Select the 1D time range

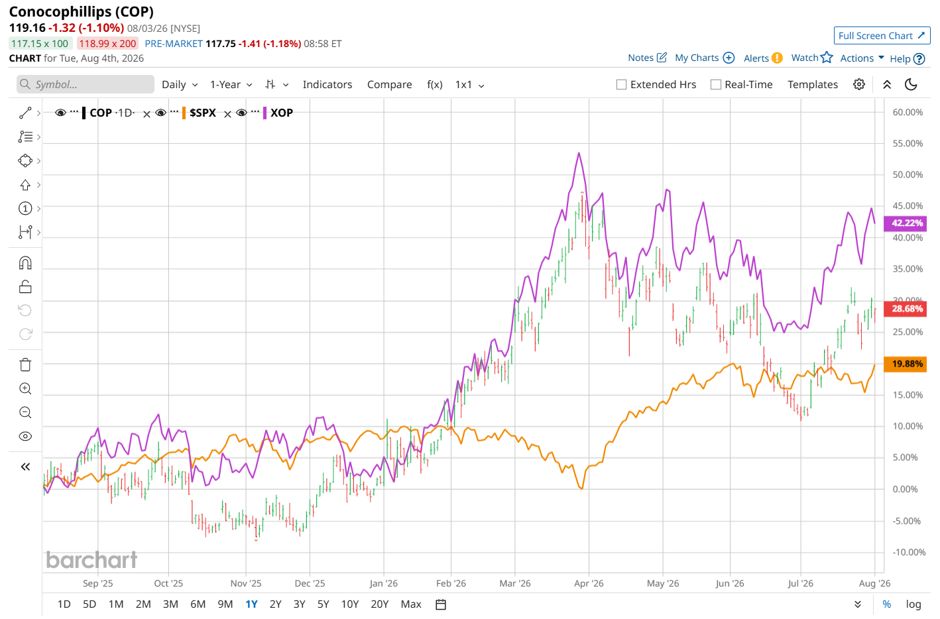[x=64, y=605]
